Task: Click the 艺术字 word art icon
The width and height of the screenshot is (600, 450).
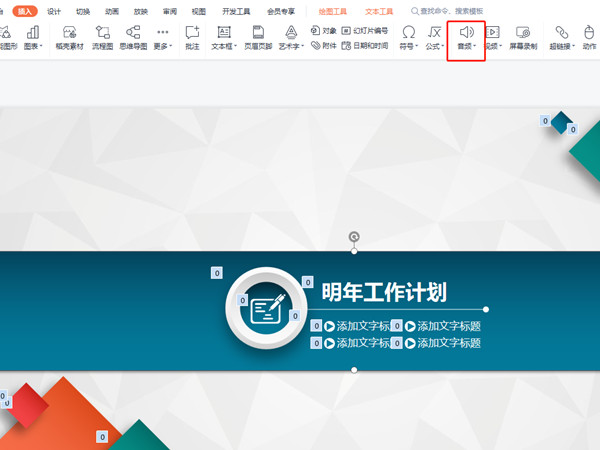Action: (x=290, y=37)
